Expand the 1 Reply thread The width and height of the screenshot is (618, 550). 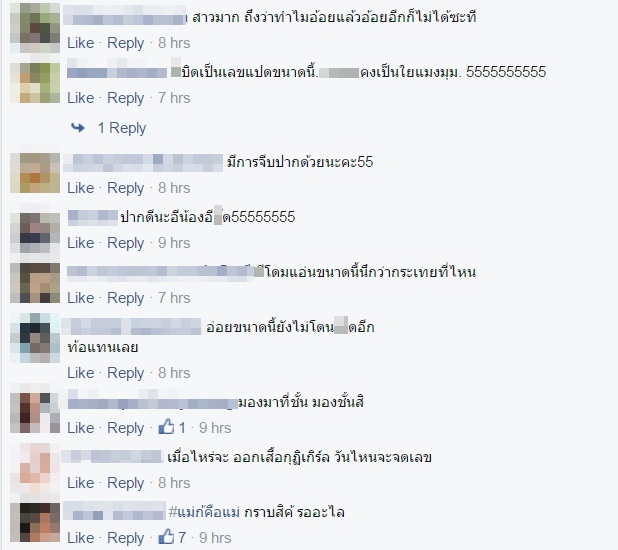pos(122,128)
